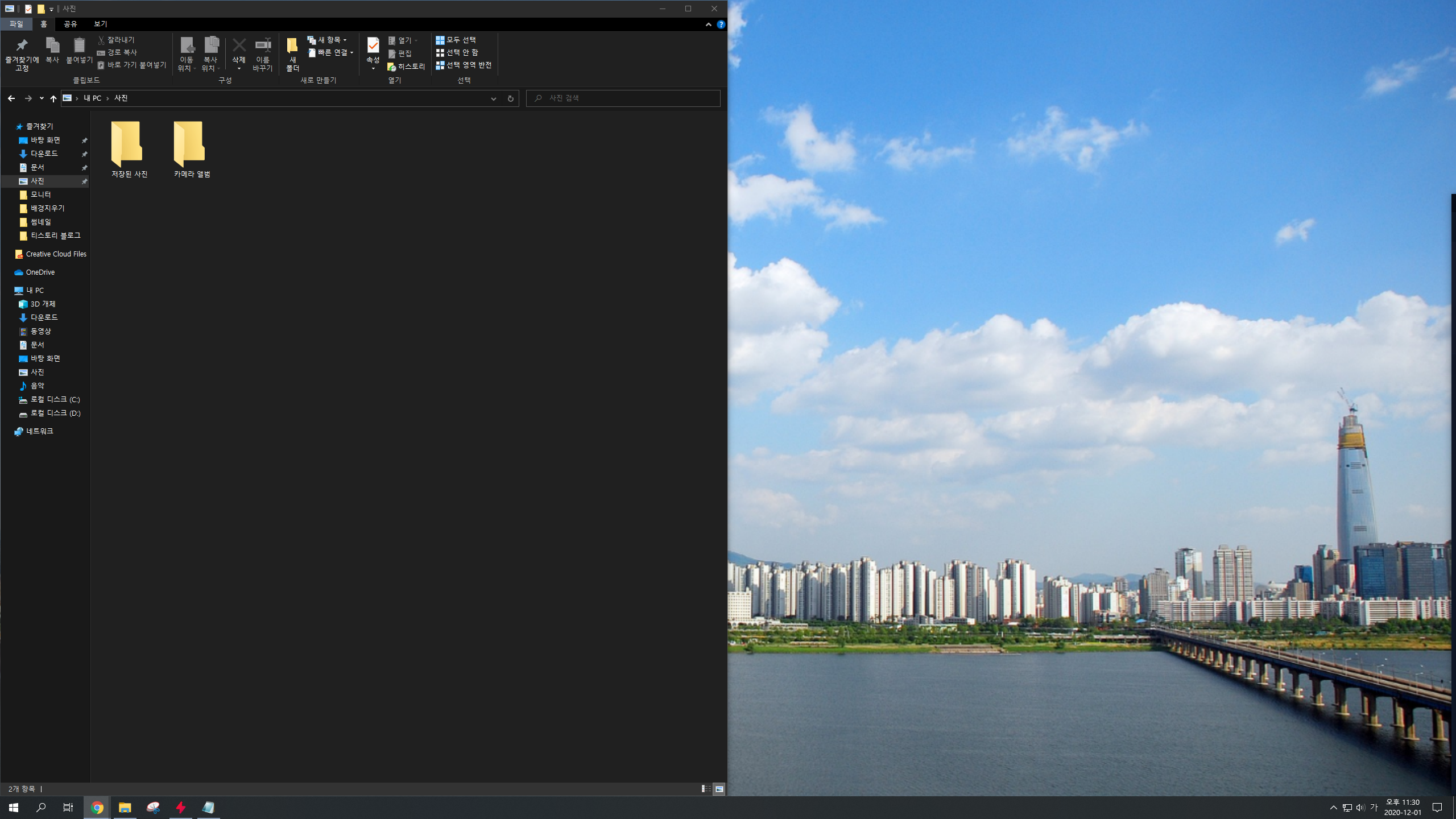Switch to the details view
The height and width of the screenshot is (819, 1456).
706,789
